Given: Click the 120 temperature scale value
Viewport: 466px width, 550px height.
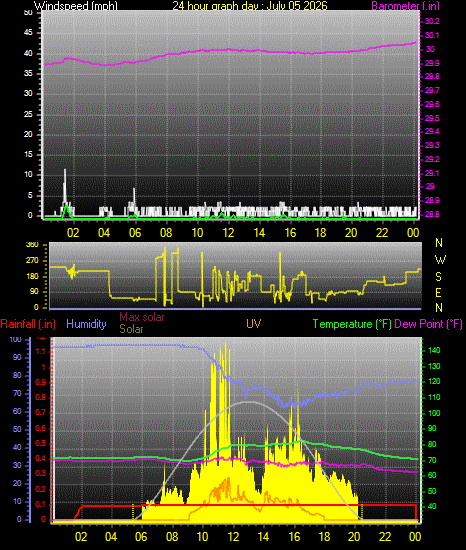Looking at the screenshot, I should [434, 382].
